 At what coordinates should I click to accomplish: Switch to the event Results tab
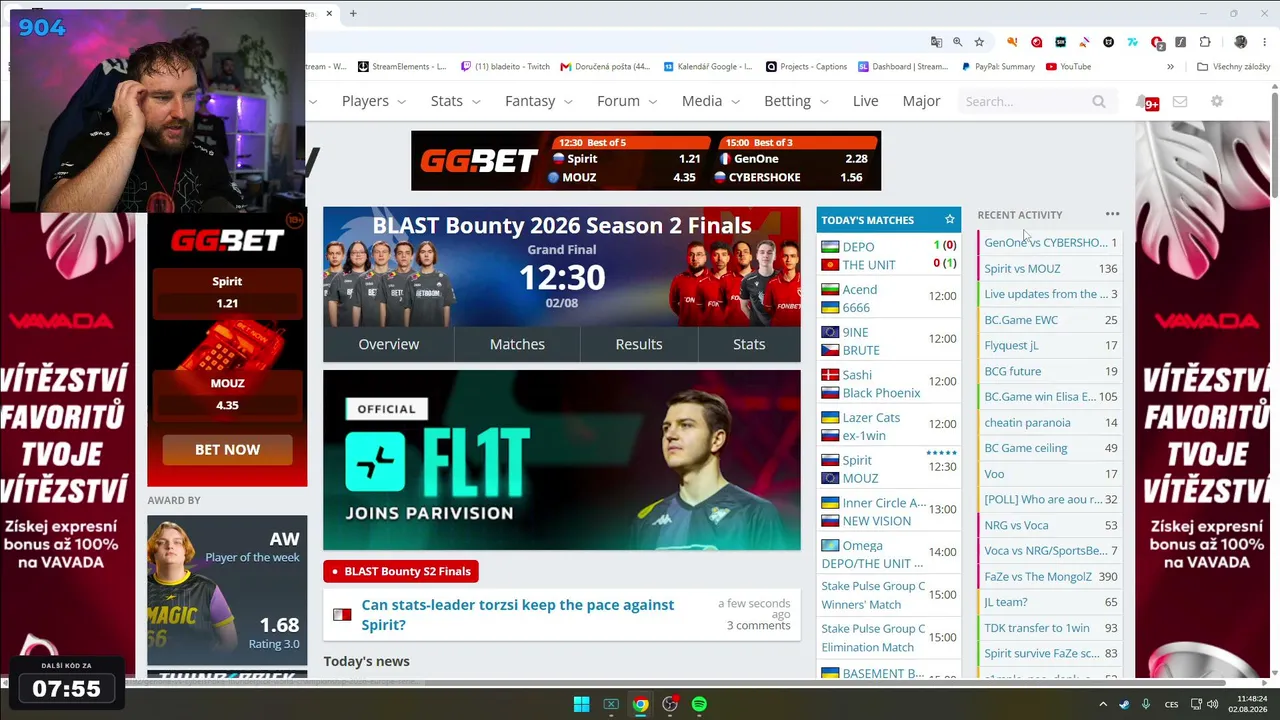tap(639, 344)
